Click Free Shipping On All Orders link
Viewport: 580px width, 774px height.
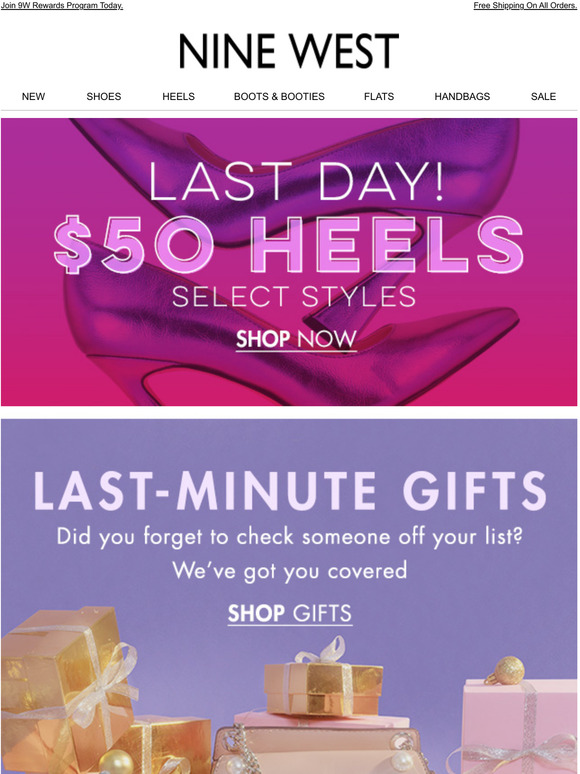coord(525,6)
